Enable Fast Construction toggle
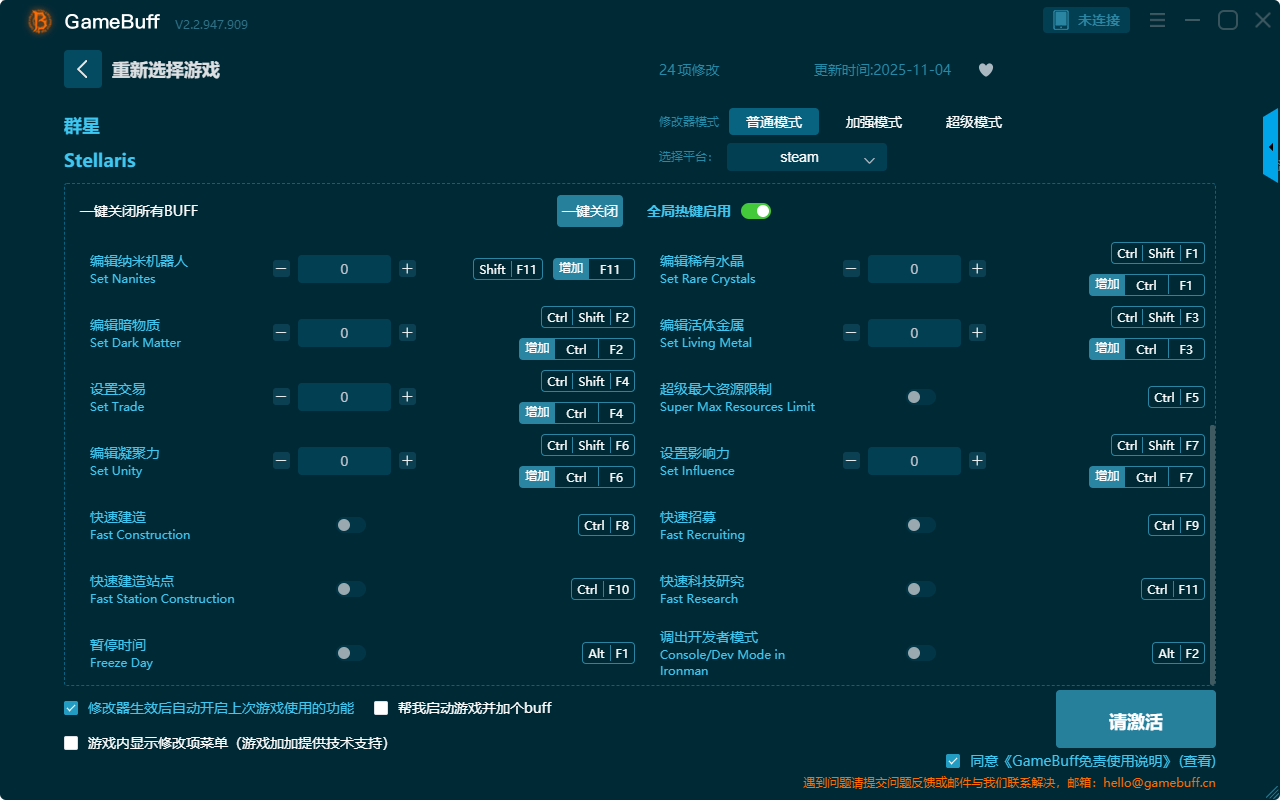The height and width of the screenshot is (800, 1280). [350, 525]
